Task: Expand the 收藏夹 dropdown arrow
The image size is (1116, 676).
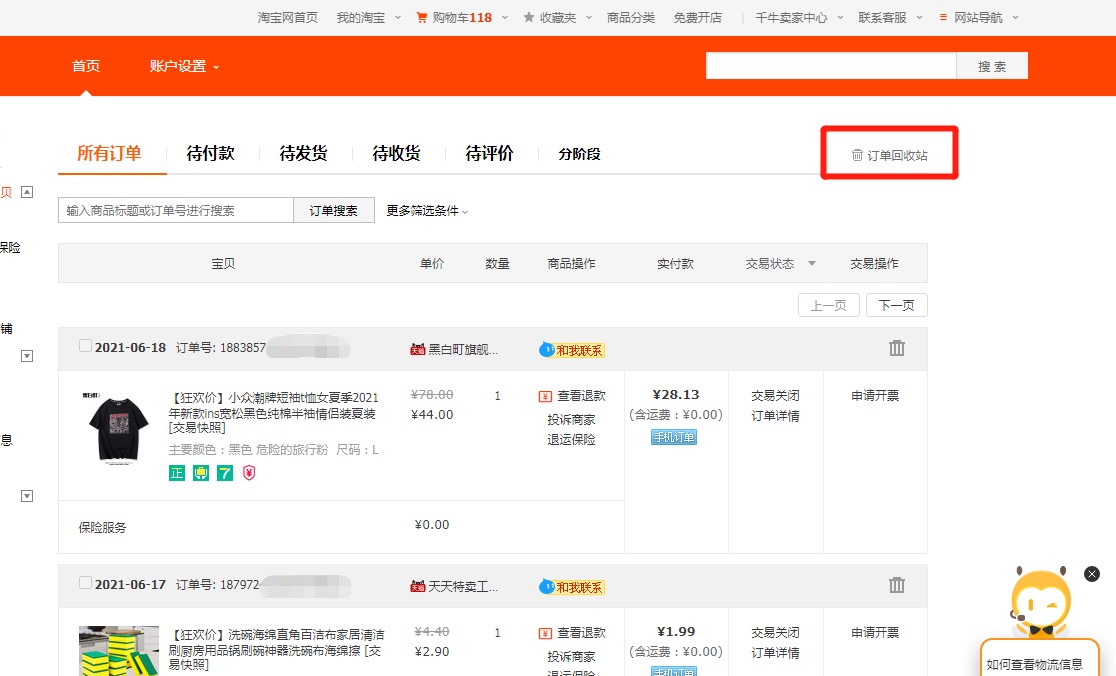Action: [x=589, y=17]
